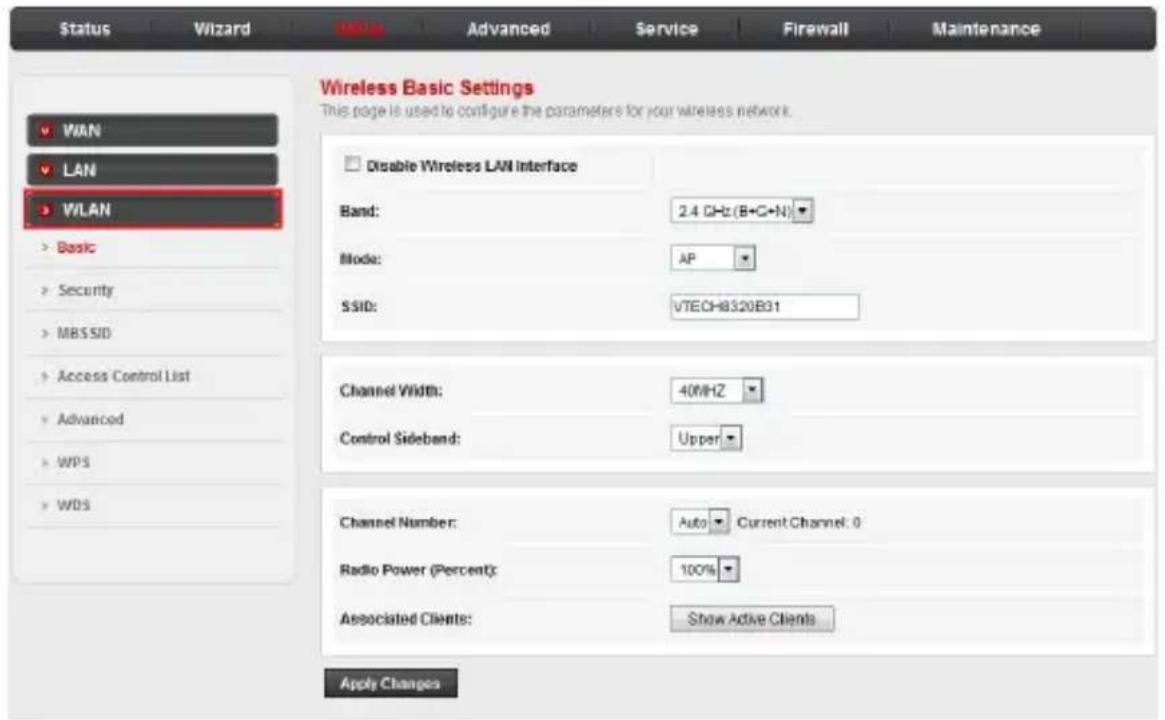The width and height of the screenshot is (1165, 720).
Task: Expand the WAN sidebar section
Action: [x=152, y=131]
